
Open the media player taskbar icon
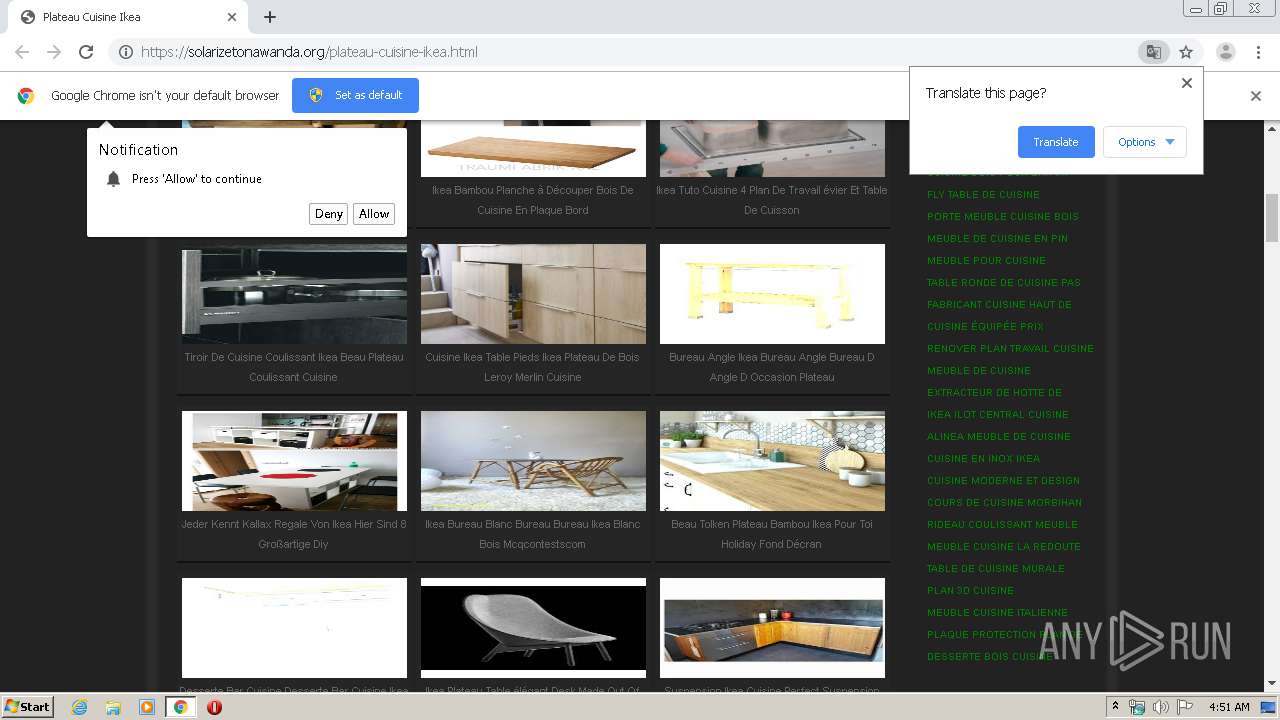pyautogui.click(x=147, y=707)
